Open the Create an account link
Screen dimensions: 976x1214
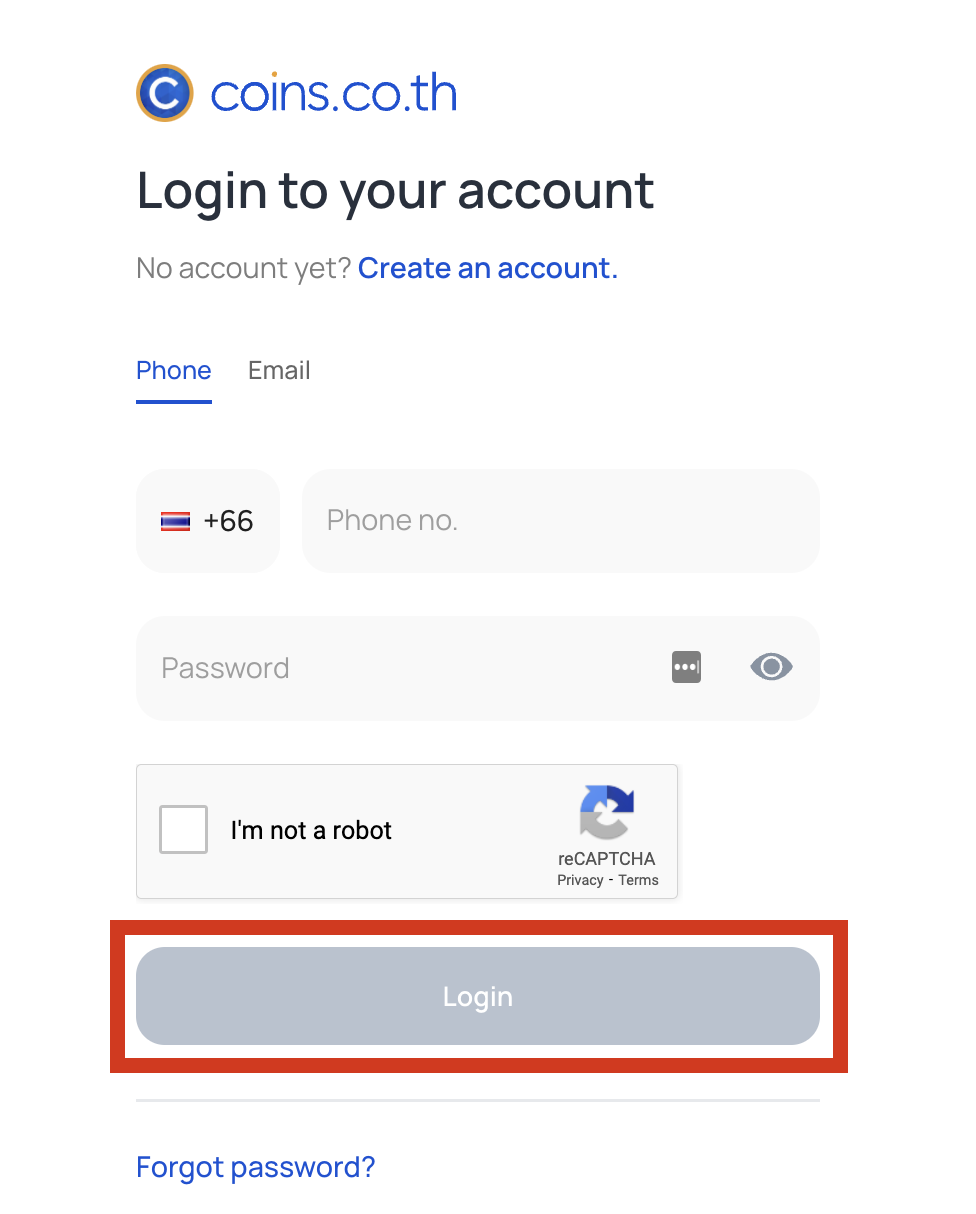[x=488, y=268]
